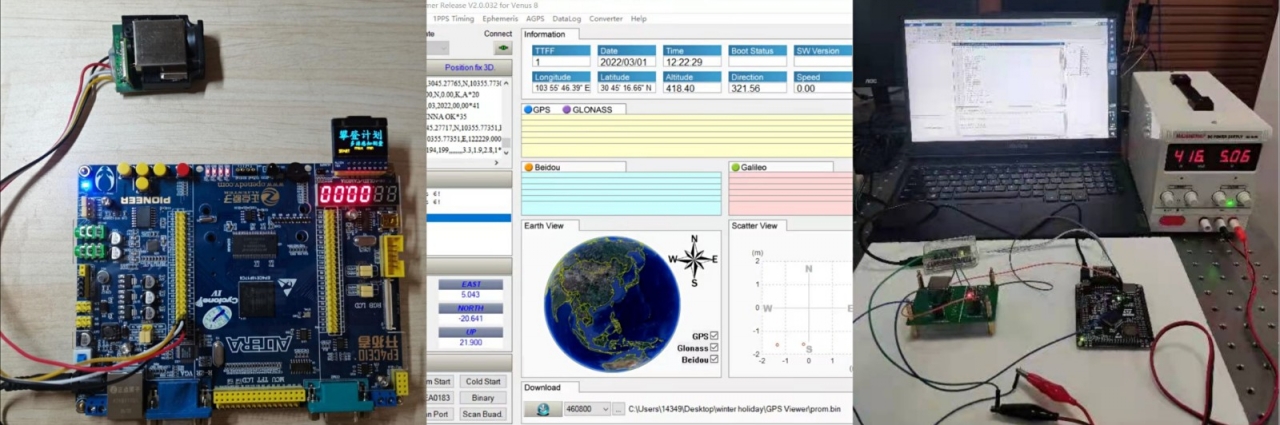Toggle the Glonass checkbox
The height and width of the screenshot is (425, 1280).
(714, 348)
